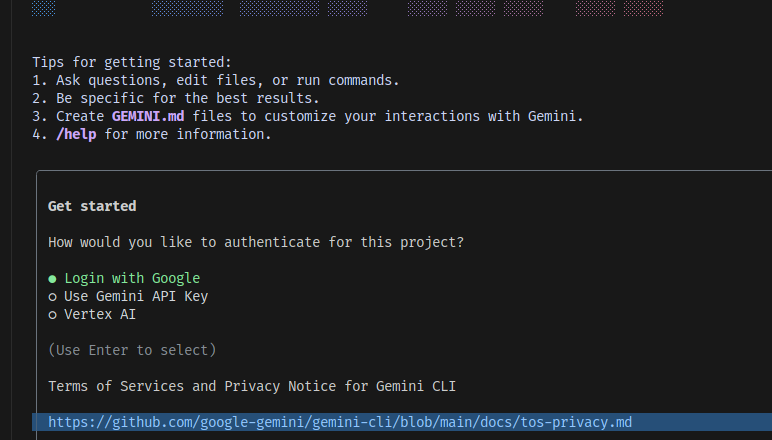
Task: Click the Get started heading
Action: point(92,207)
